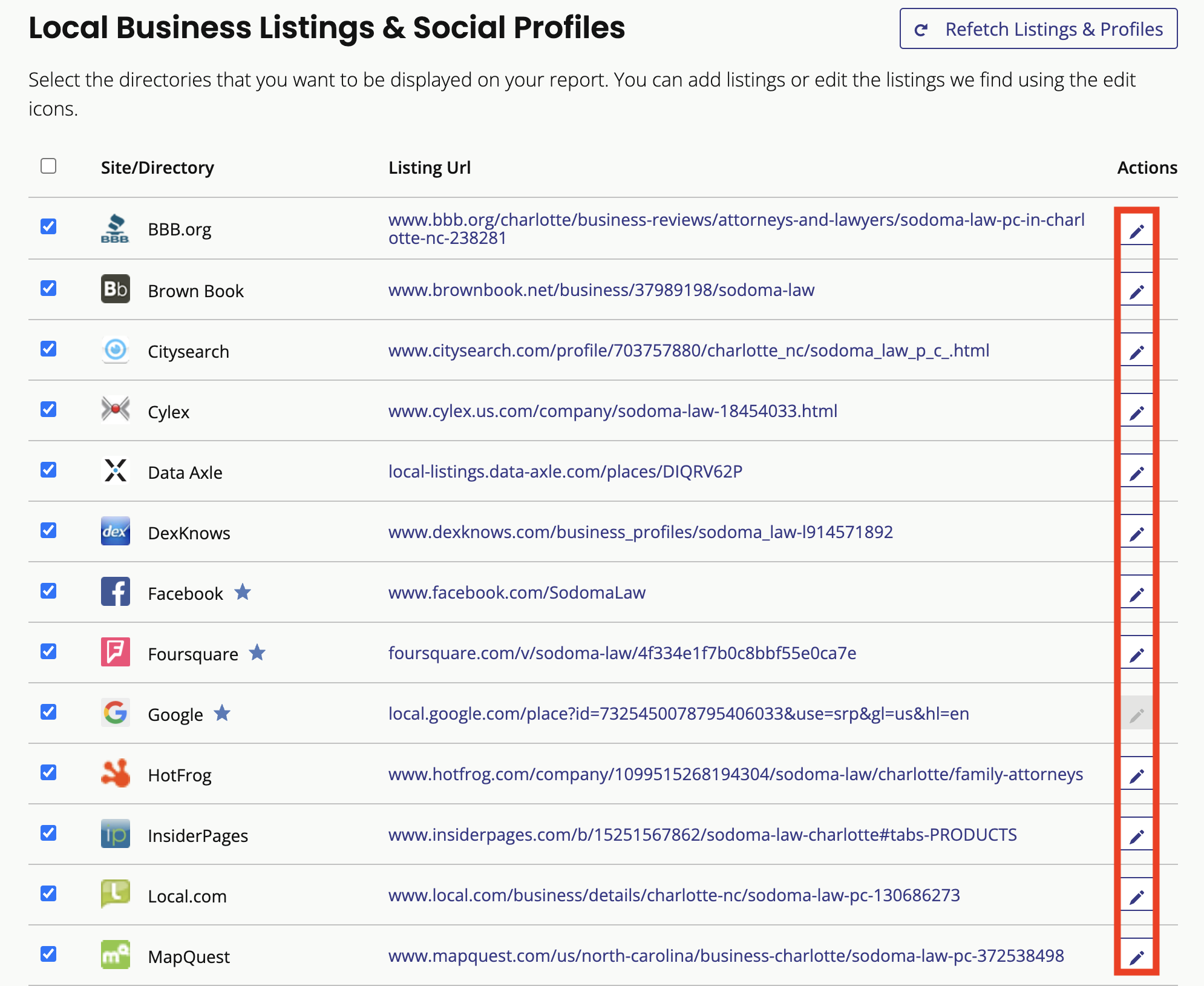Toggle the select-all checkbox in header
The width and height of the screenshot is (1204, 986).
[x=48, y=164]
